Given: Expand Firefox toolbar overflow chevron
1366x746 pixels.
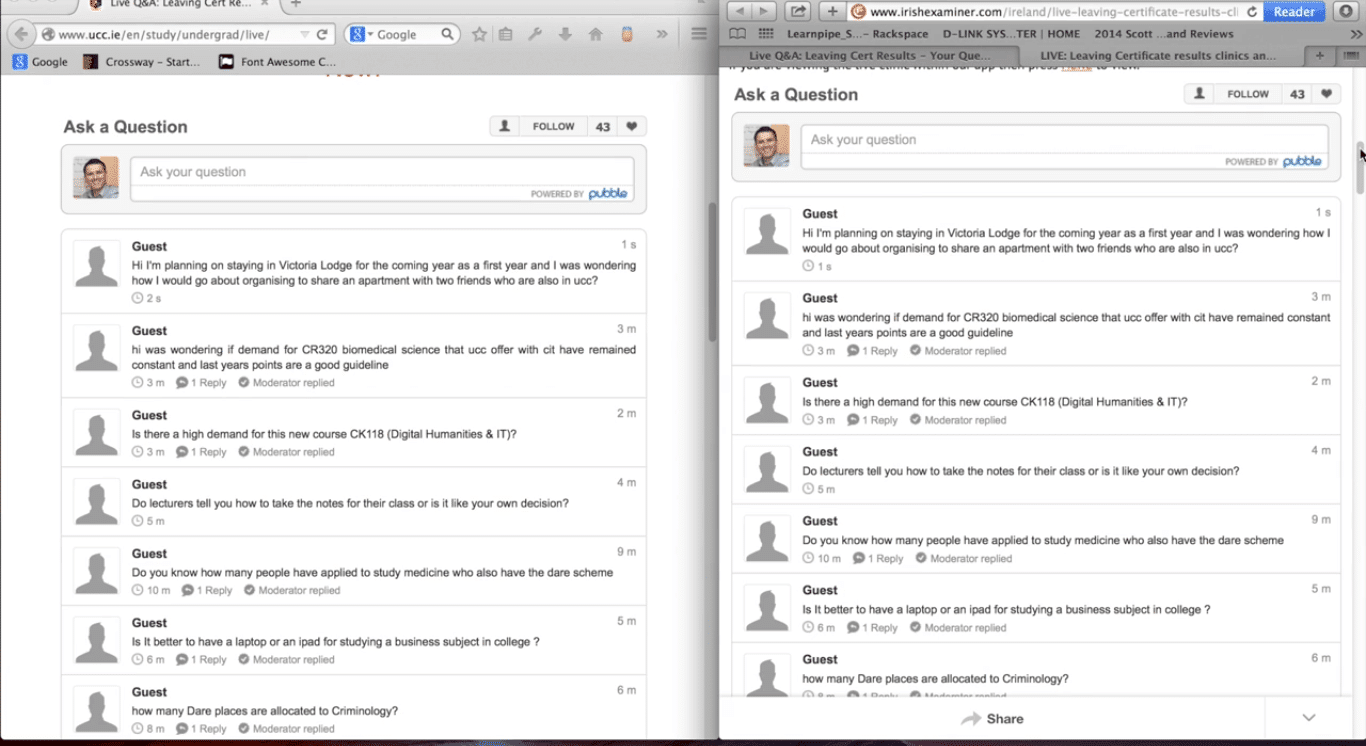Looking at the screenshot, I should coord(662,34).
